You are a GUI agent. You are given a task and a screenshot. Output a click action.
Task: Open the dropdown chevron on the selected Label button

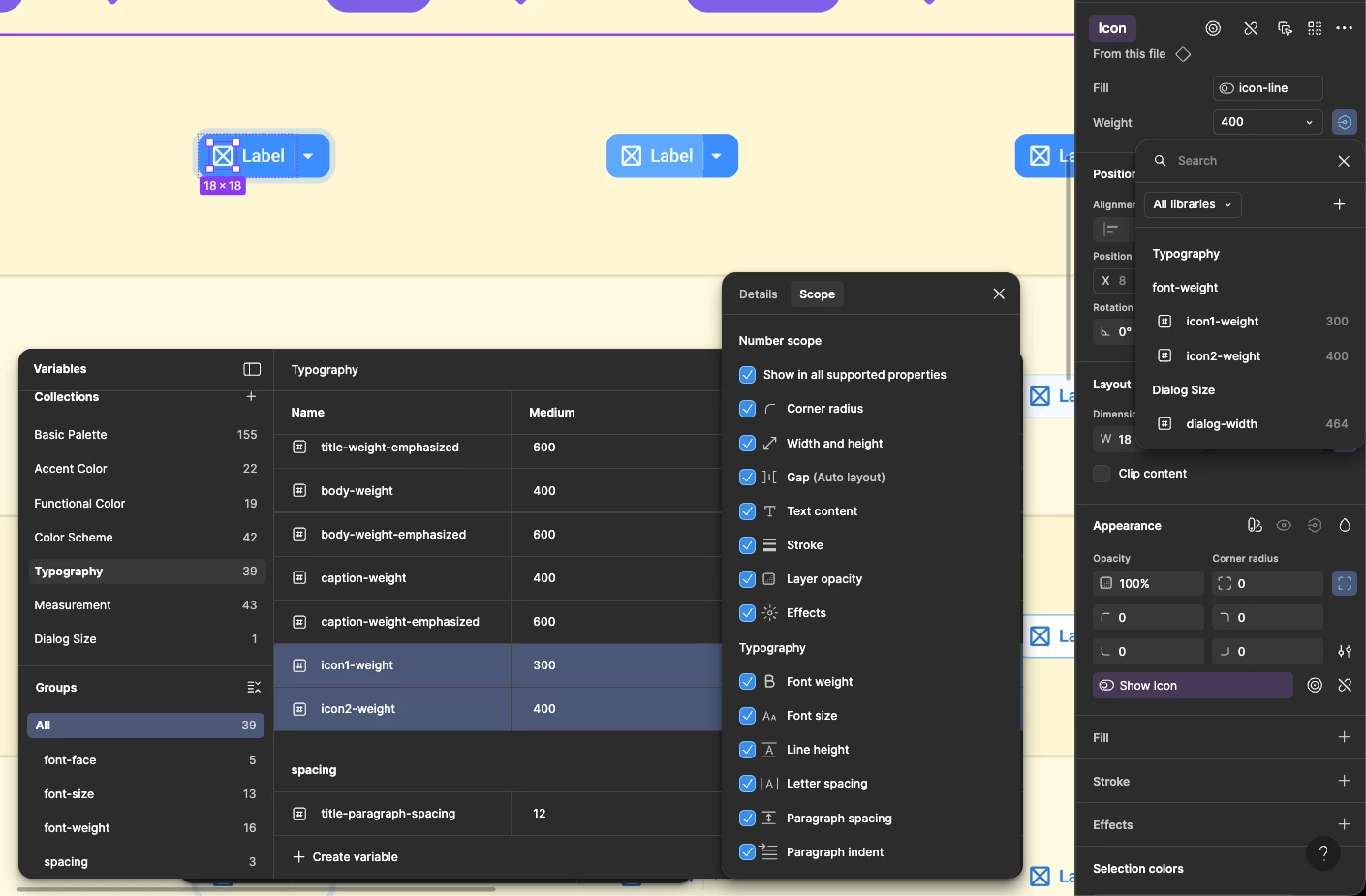click(308, 155)
